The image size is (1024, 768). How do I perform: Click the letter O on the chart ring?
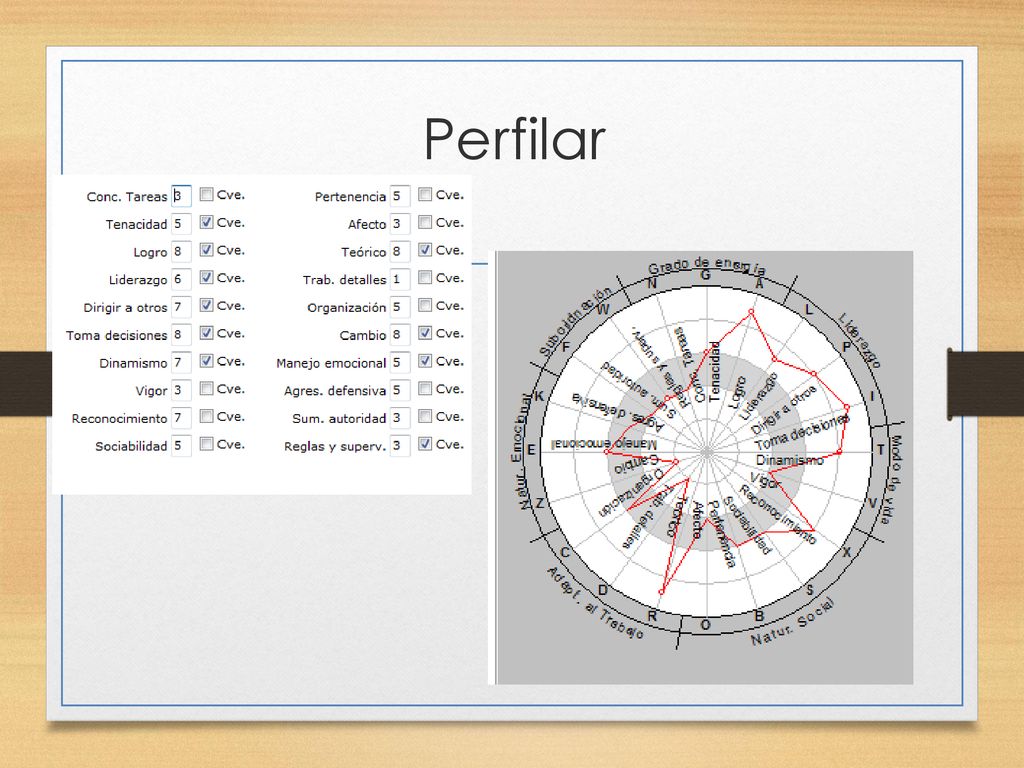tap(705, 626)
